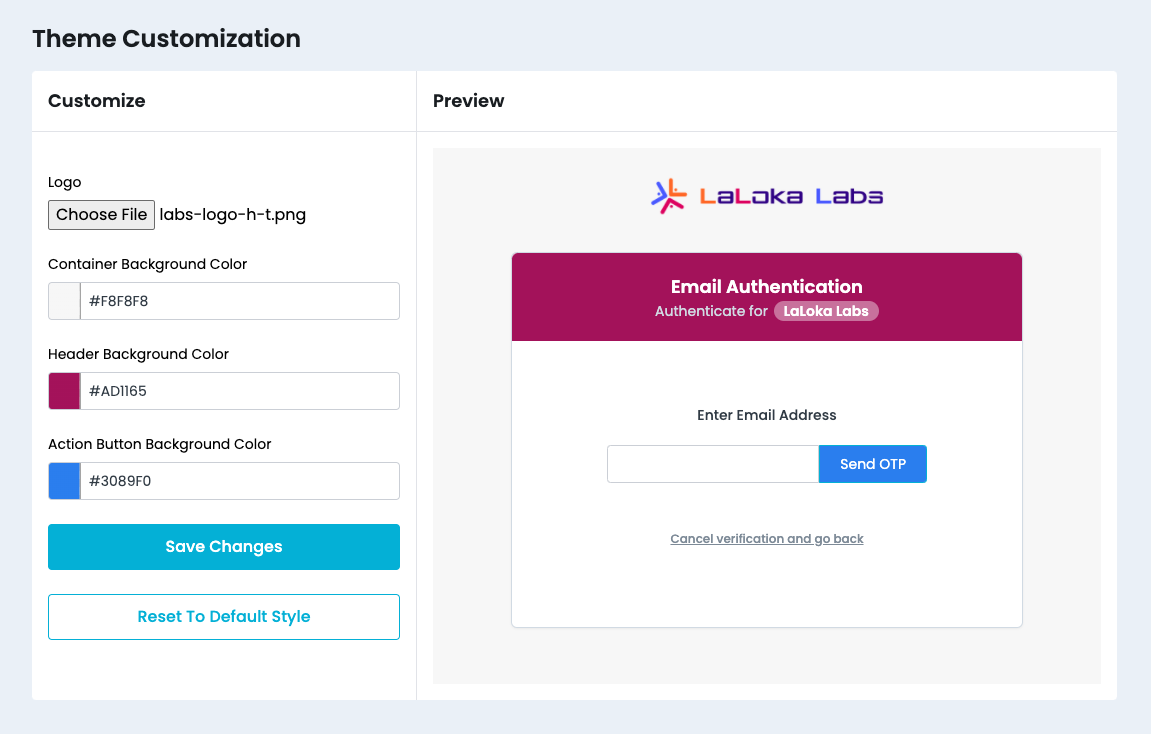Focus the #F8F8F8 container color hex field

point(240,301)
